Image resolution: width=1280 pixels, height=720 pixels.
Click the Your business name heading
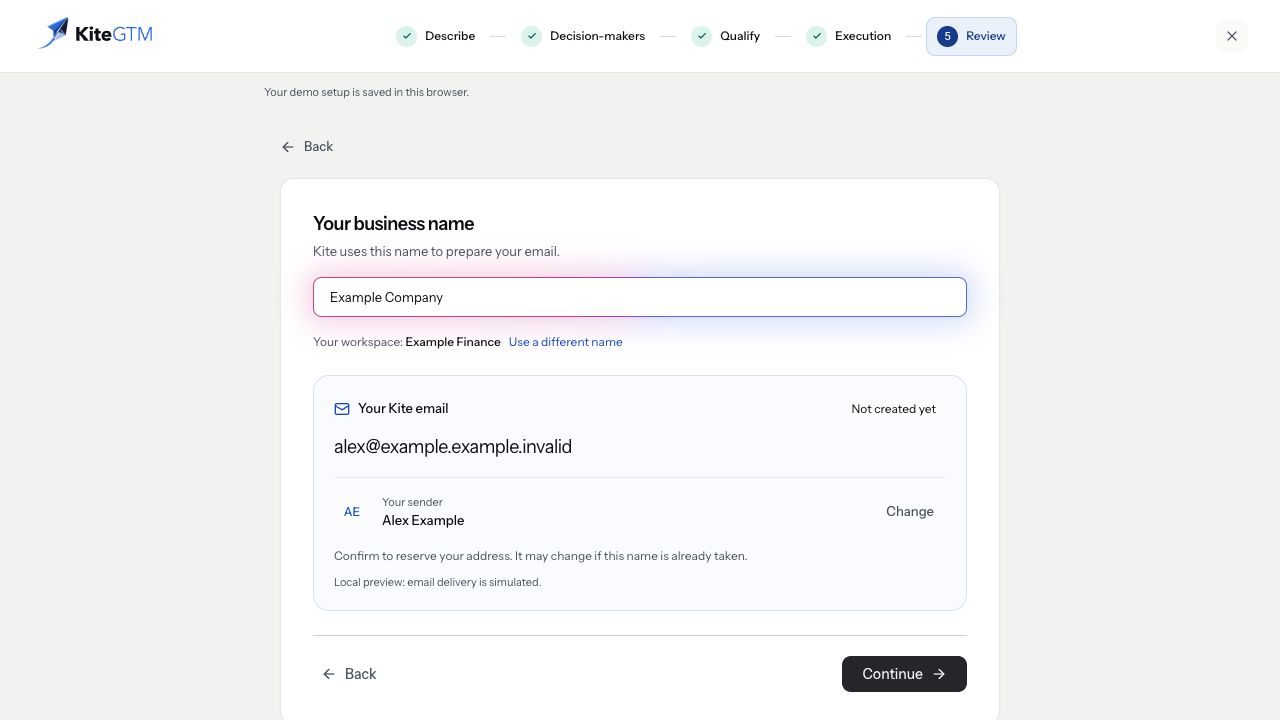(393, 223)
